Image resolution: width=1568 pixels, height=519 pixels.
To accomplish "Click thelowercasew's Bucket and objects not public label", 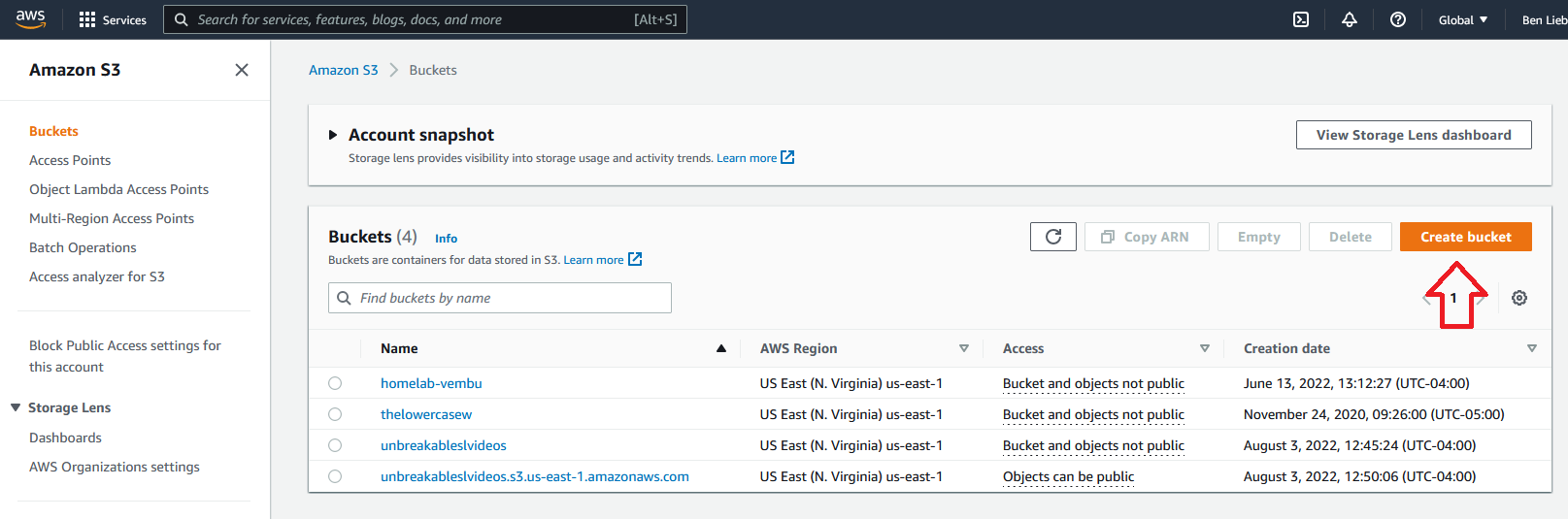I will pyautogui.click(x=1093, y=414).
